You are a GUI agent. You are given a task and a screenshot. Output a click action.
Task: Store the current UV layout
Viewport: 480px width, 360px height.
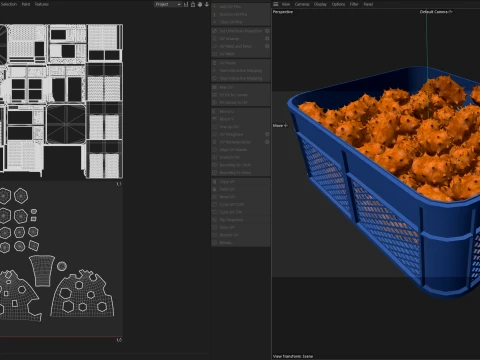(x=241, y=227)
